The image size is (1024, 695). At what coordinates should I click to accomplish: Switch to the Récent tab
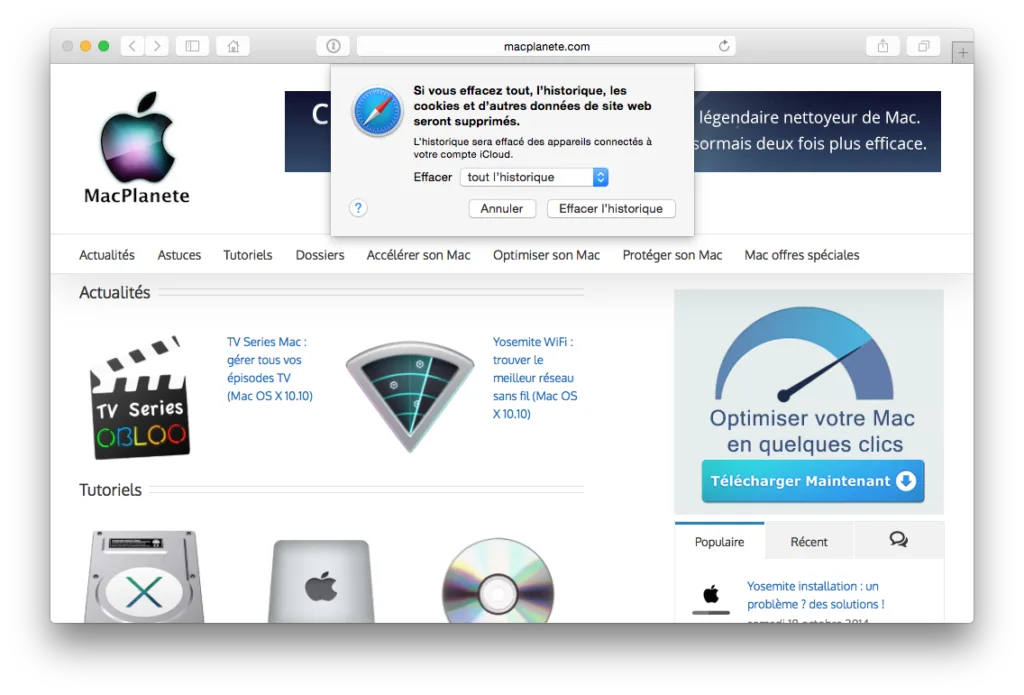tap(808, 540)
